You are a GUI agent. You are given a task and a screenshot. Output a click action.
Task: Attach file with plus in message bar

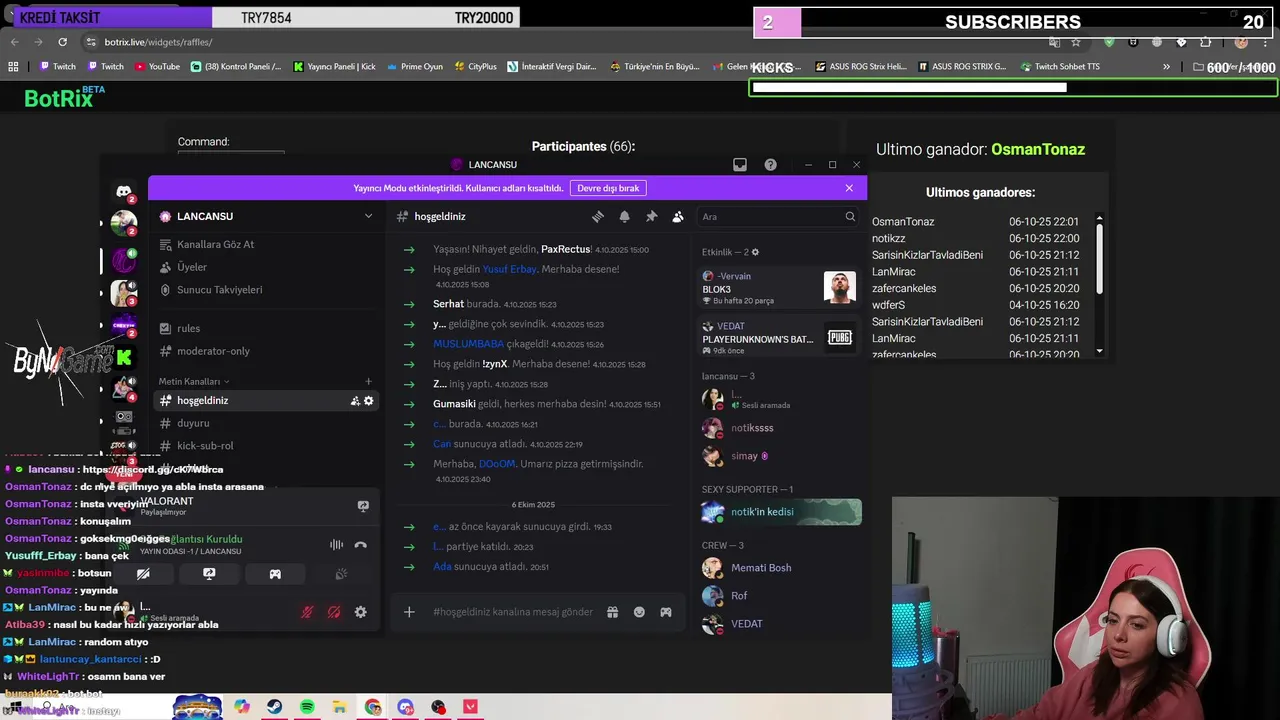(x=409, y=612)
